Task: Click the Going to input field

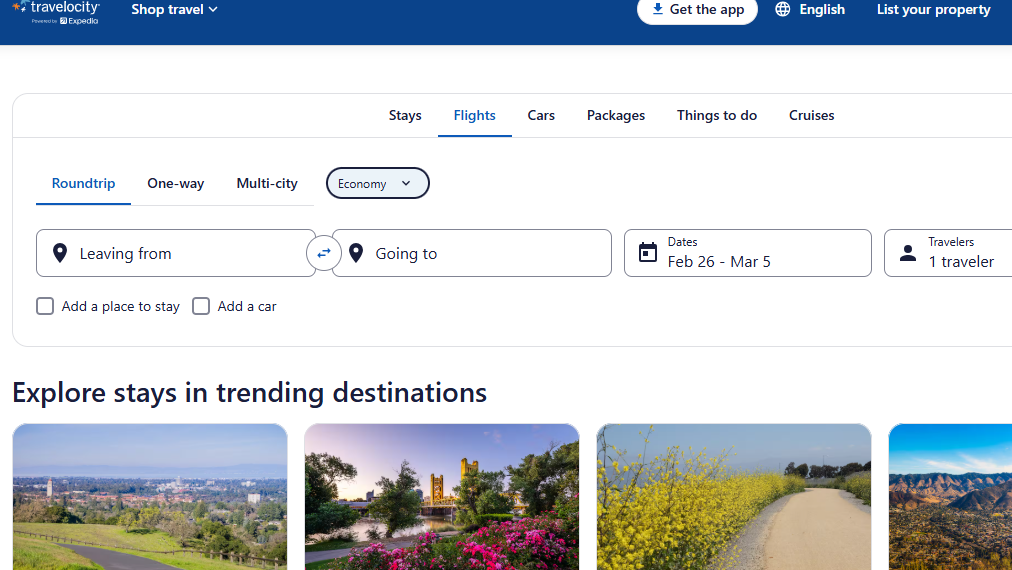Action: [472, 253]
